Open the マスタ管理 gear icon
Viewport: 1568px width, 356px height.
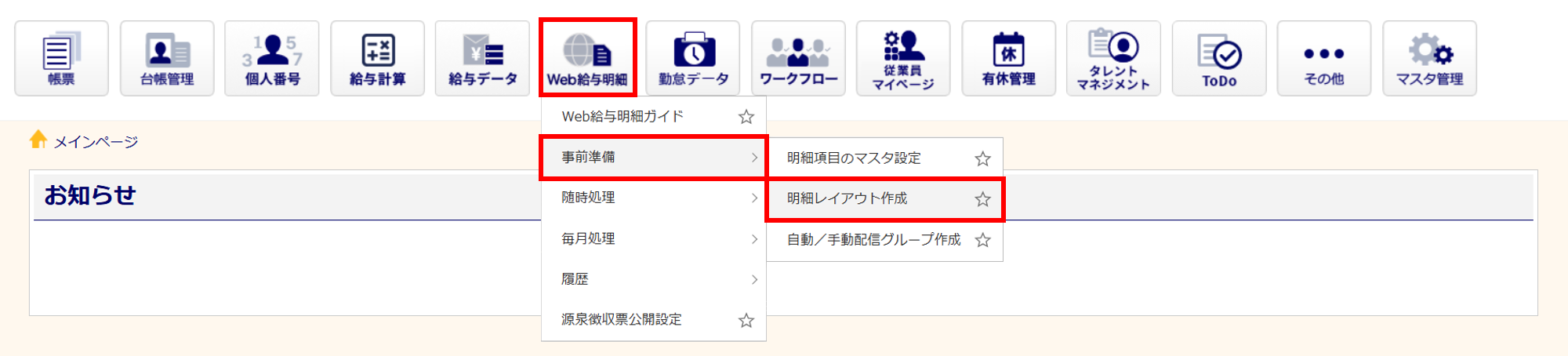pyautogui.click(x=1429, y=59)
